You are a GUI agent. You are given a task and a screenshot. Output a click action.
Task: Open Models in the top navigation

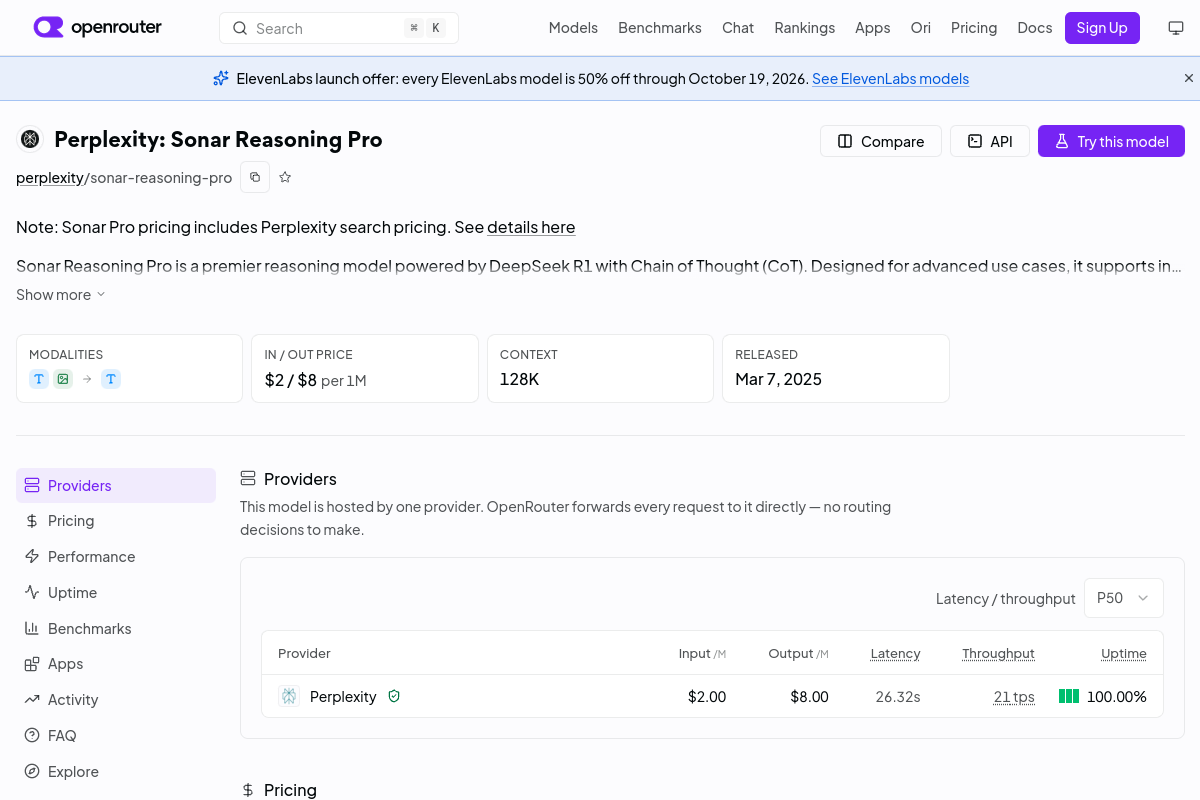[573, 28]
